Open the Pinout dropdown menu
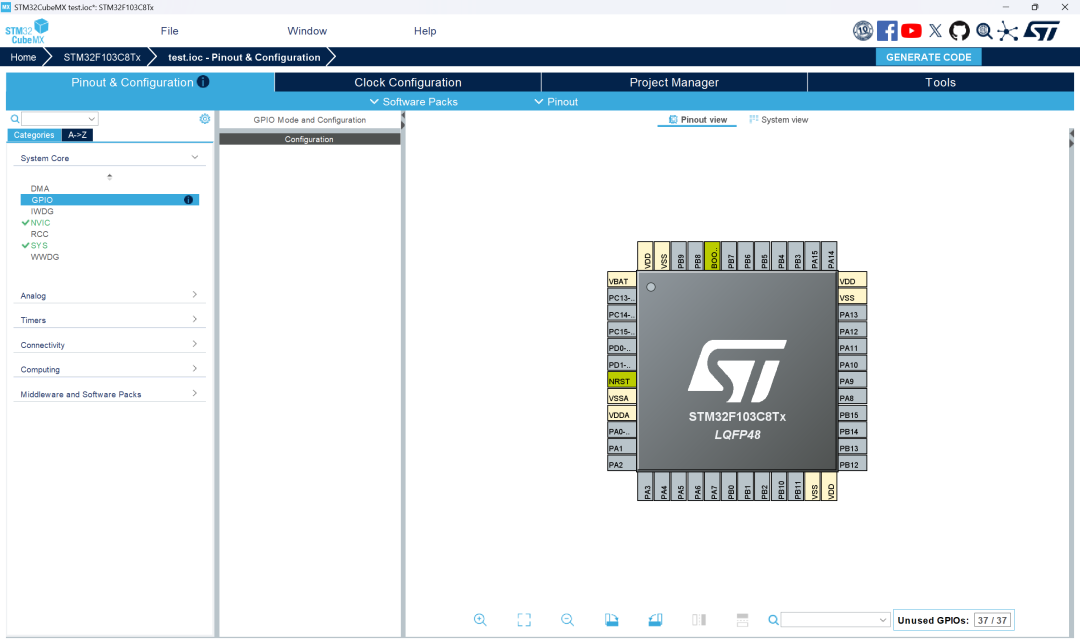Image resolution: width=1080 pixels, height=644 pixels. pyautogui.click(x=556, y=102)
